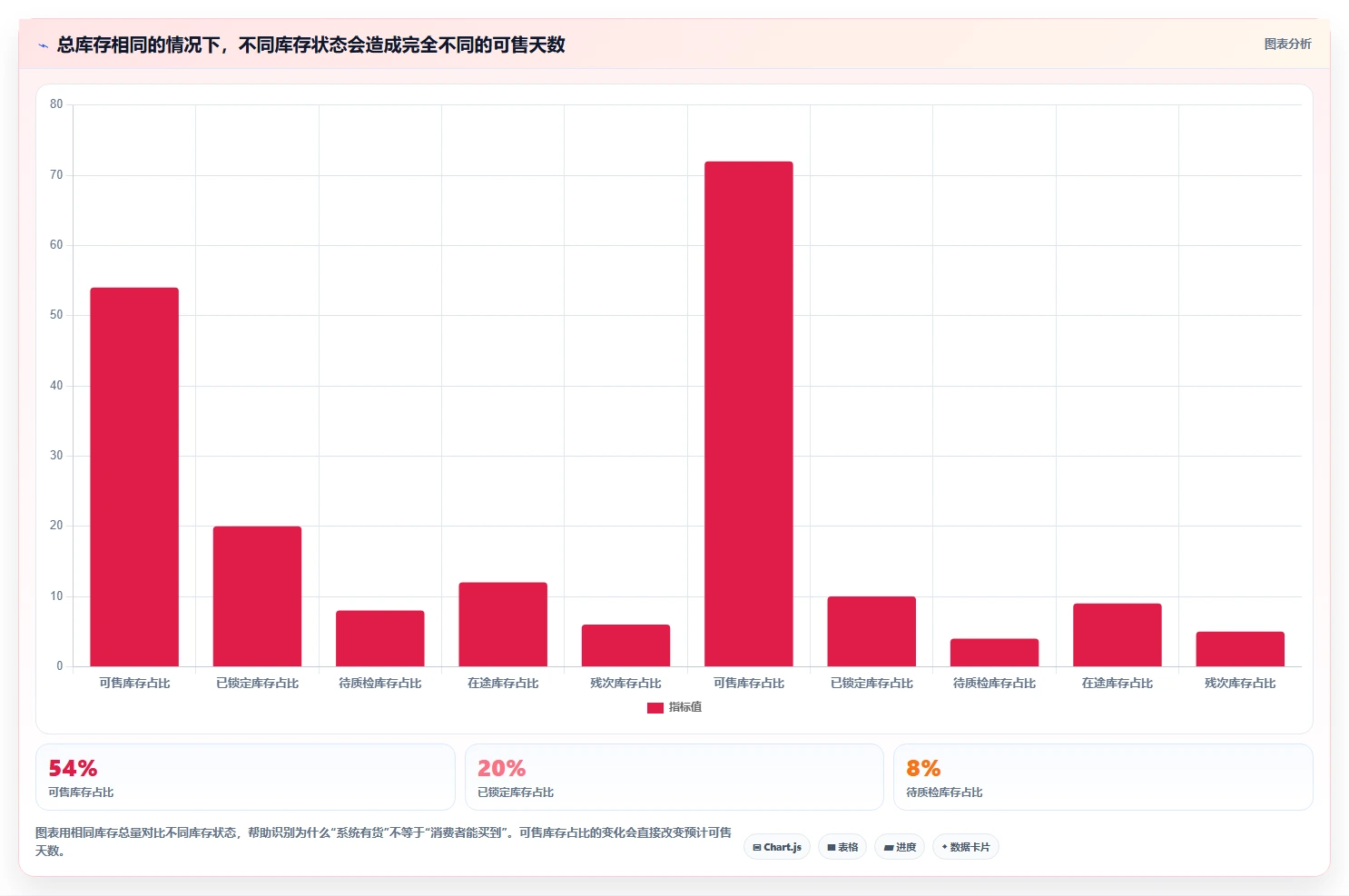The height and width of the screenshot is (896, 1349).
Task: Click the 54% value in the stat card
Action: click(73, 769)
